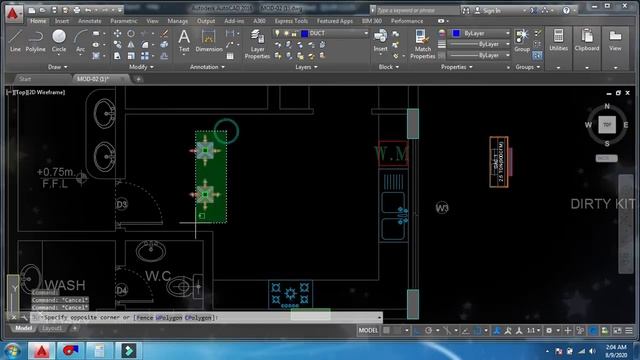Click the Scale tool icon

pyautogui.click(x=131, y=56)
